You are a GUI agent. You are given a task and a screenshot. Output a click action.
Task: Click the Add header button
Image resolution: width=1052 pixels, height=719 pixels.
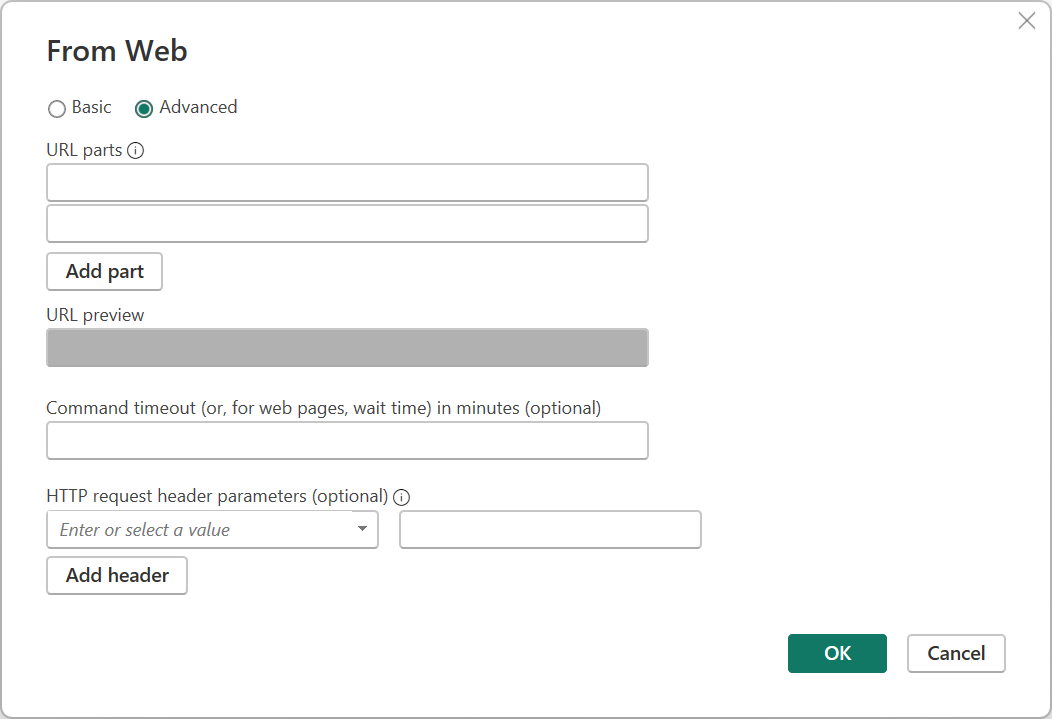[116, 575]
